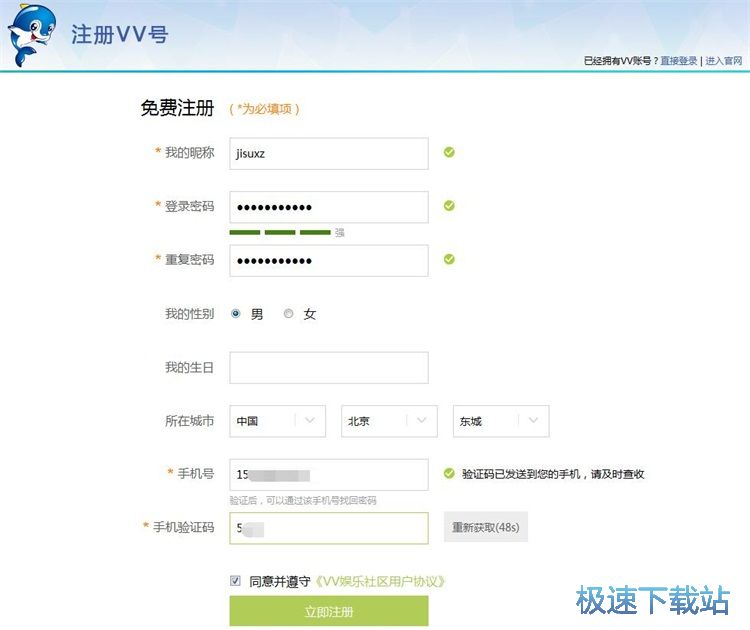Click the nickname field containing jisuxz
This screenshot has height=630, width=750.
329,154
